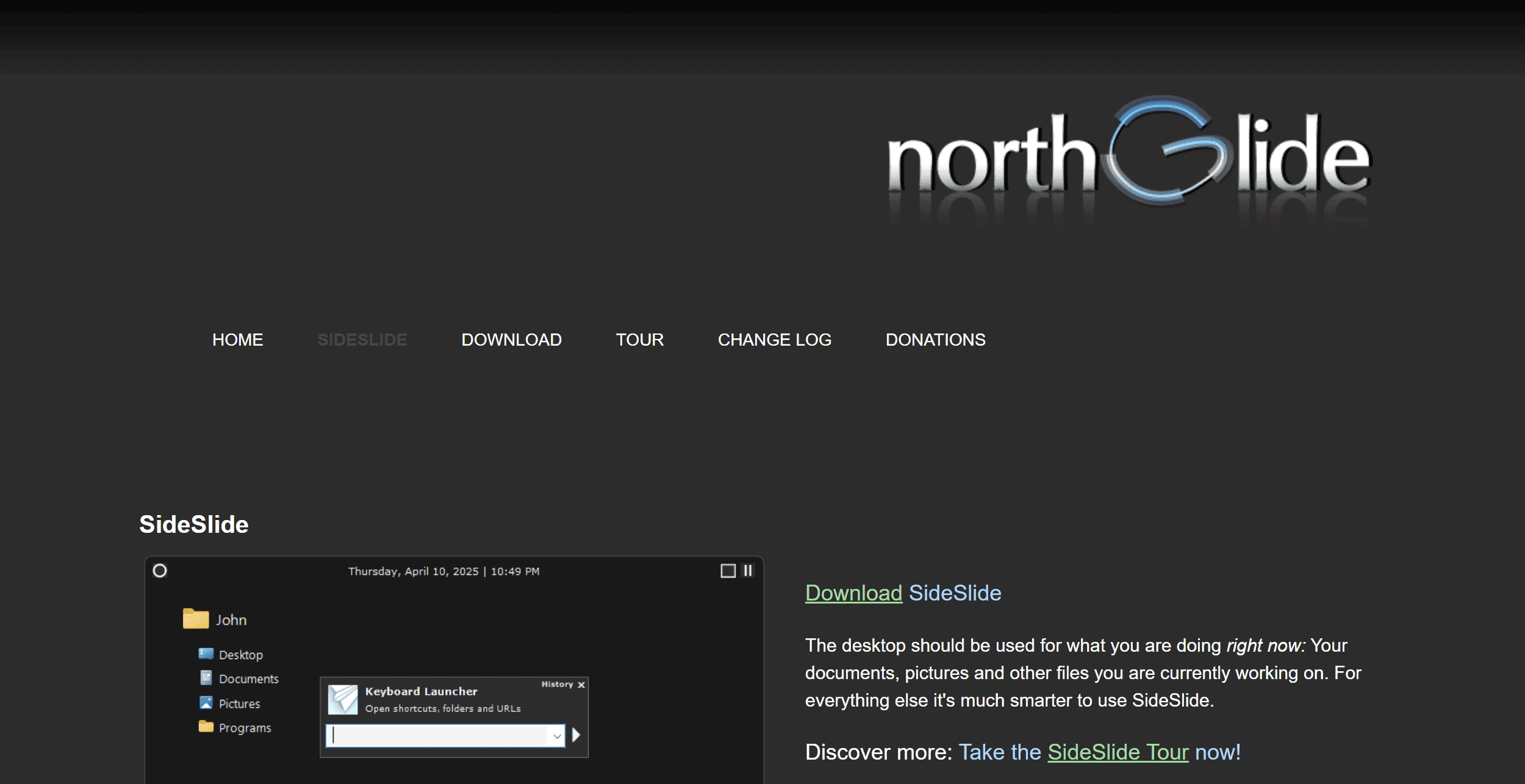Close the Keyboard Launcher with the X

pos(581,685)
